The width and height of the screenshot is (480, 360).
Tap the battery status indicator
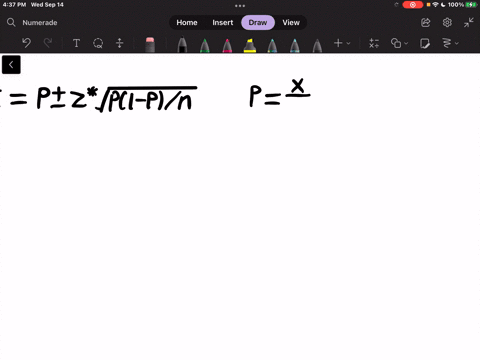[x=471, y=5]
